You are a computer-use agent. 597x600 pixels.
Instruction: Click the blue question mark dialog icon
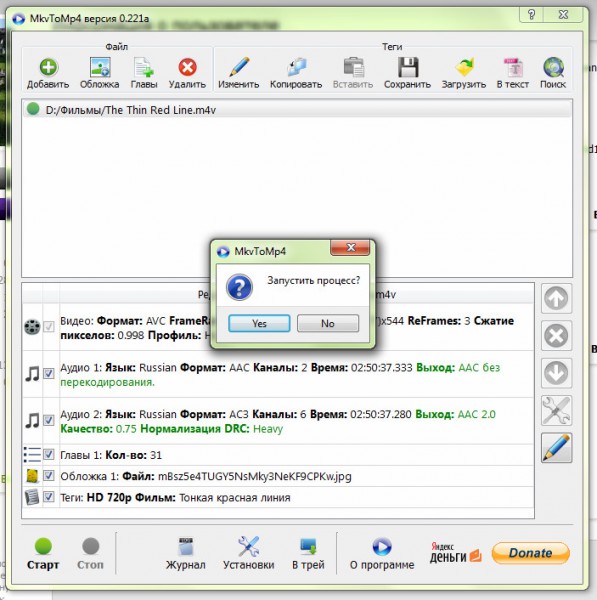pos(239,287)
